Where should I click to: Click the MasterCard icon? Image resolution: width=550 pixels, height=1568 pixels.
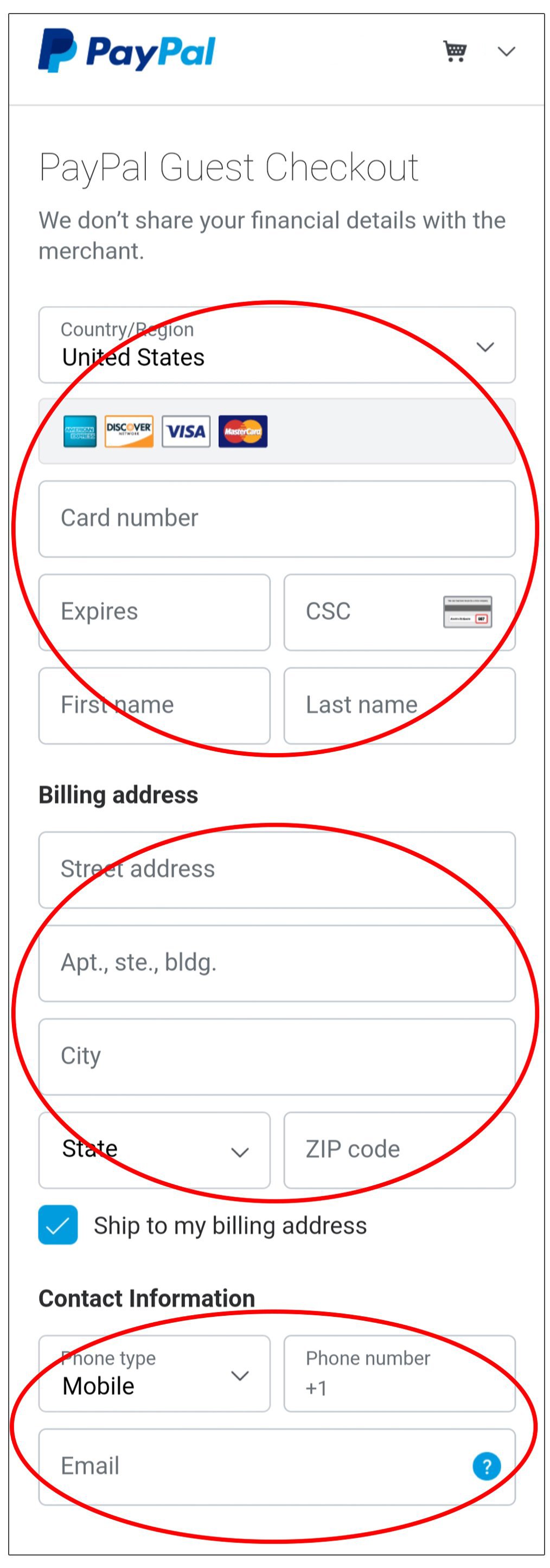(243, 431)
